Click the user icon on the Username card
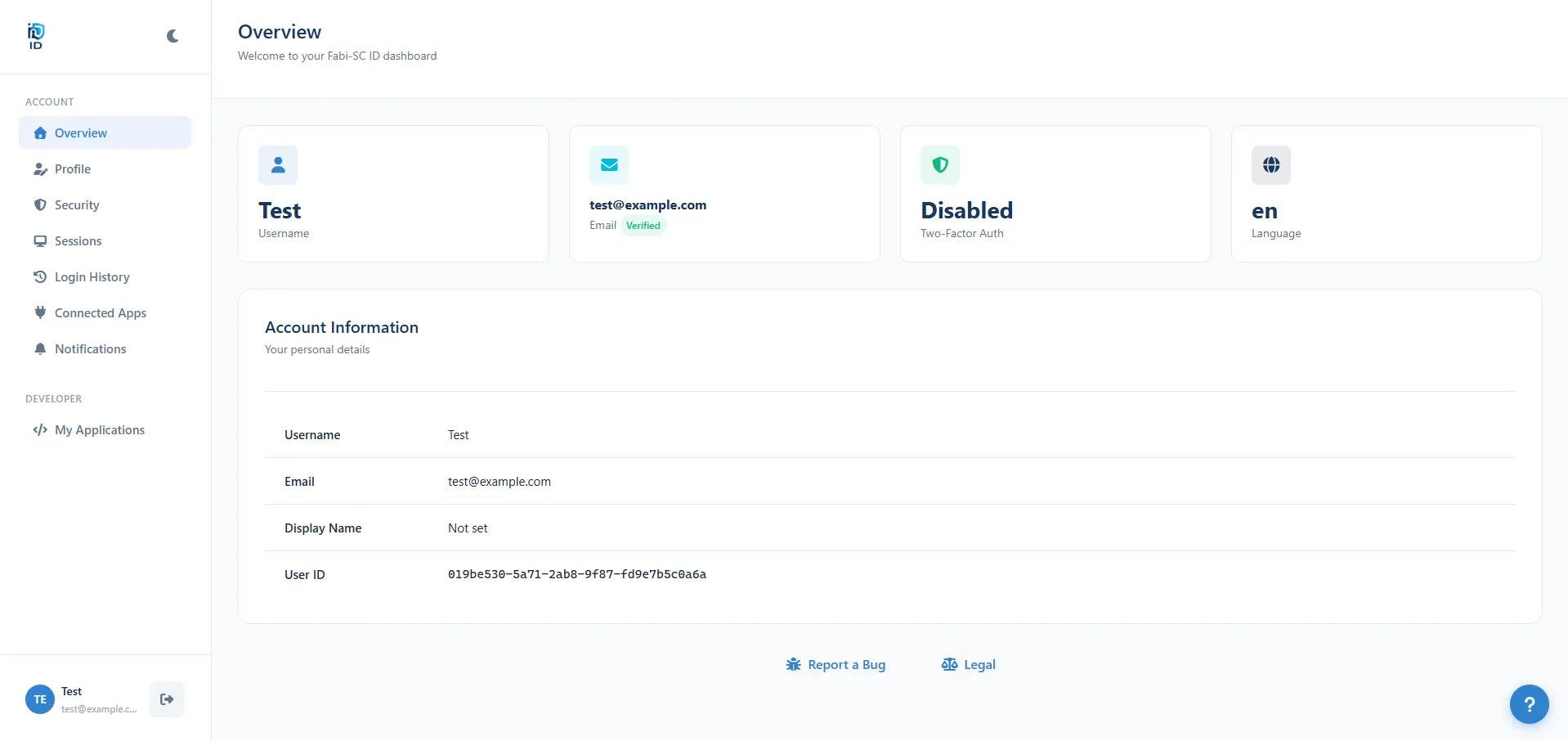This screenshot has width=1568, height=741. 278,165
